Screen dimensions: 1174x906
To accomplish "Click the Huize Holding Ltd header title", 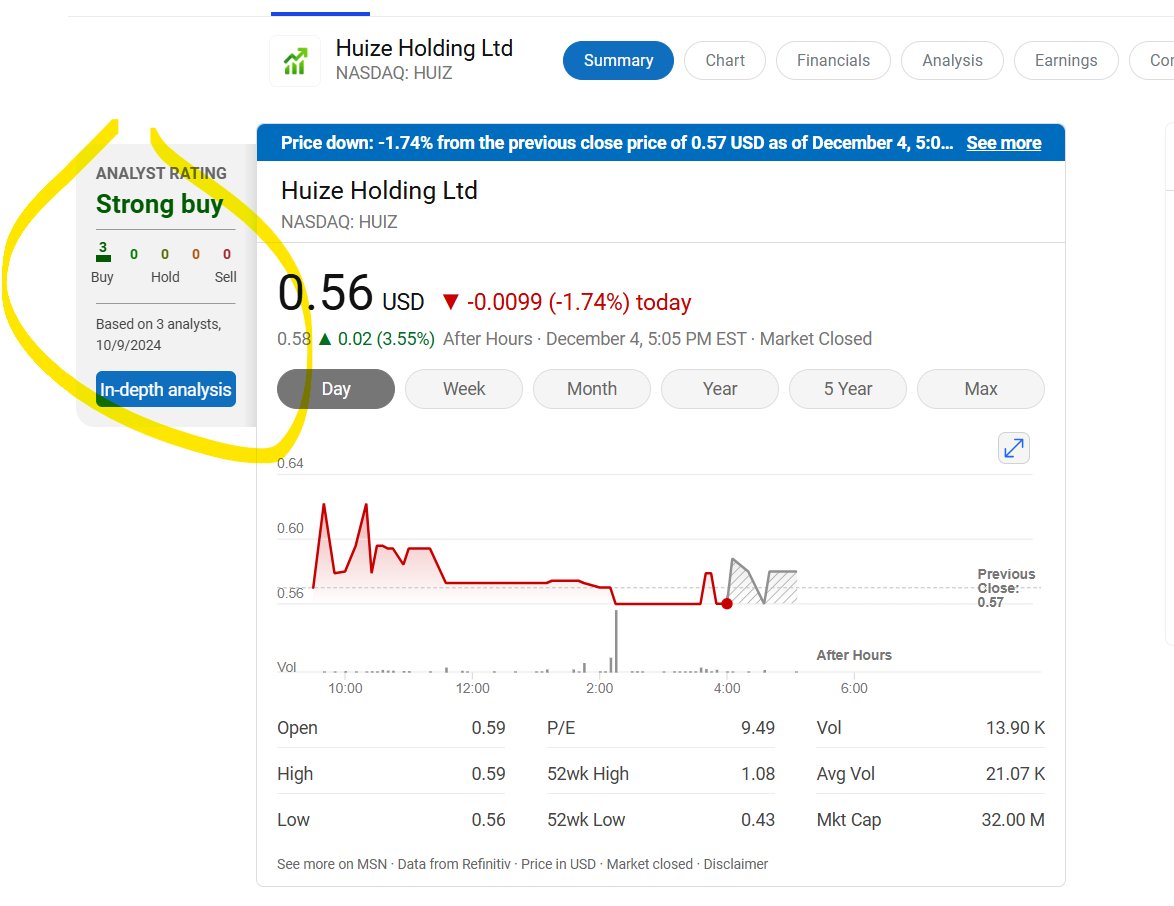I will tap(424, 48).
